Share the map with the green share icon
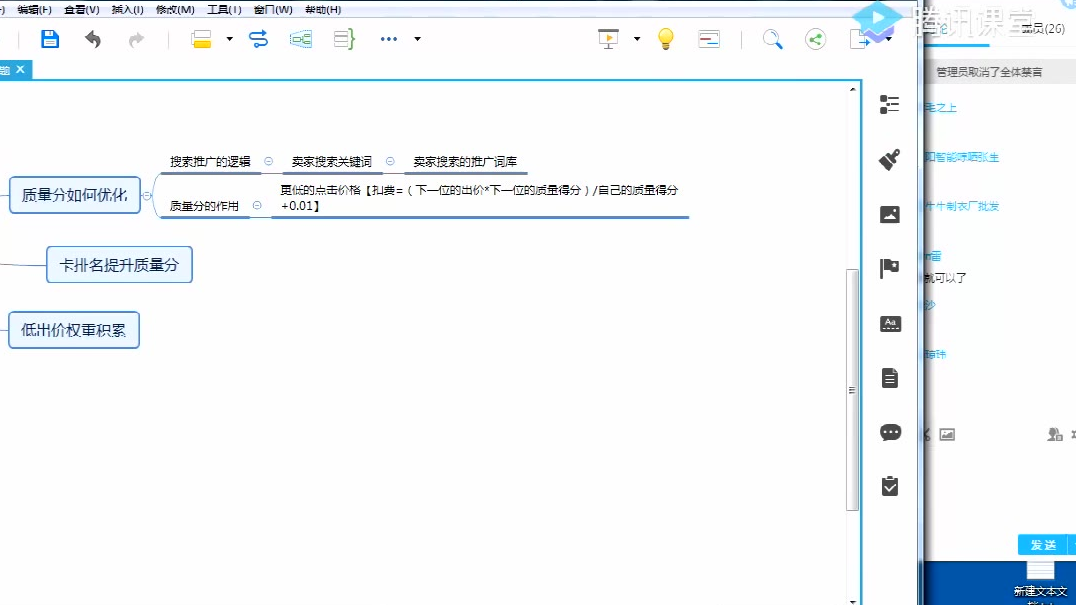This screenshot has width=1076, height=605. (815, 39)
